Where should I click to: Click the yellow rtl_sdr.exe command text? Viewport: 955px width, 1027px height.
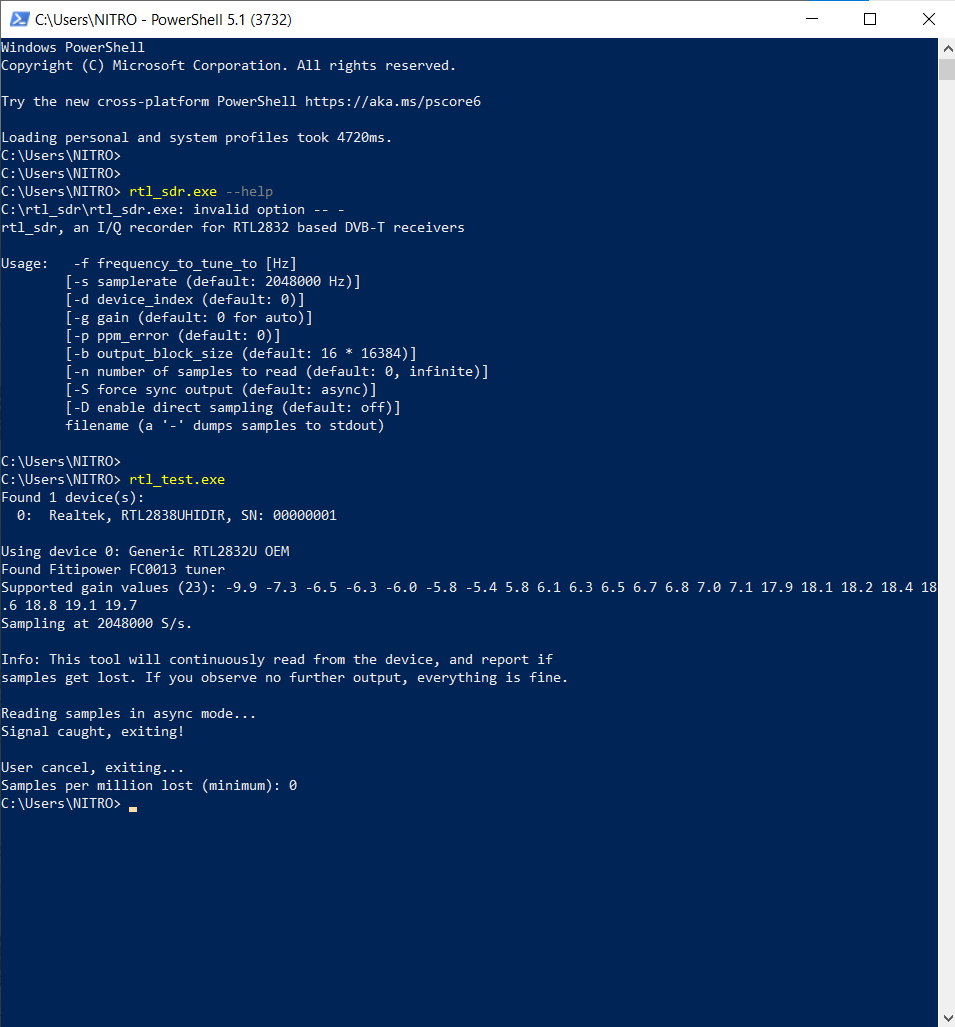tap(173, 192)
